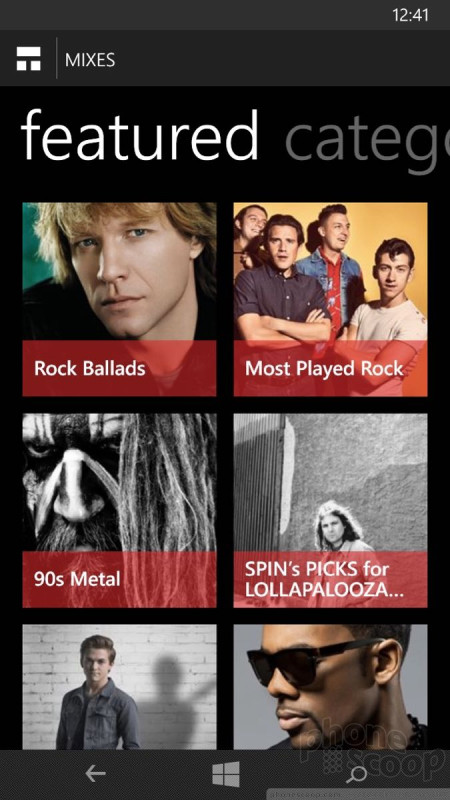Tap the back arrow navigation button
The width and height of the screenshot is (450, 800).
[x=95, y=774]
